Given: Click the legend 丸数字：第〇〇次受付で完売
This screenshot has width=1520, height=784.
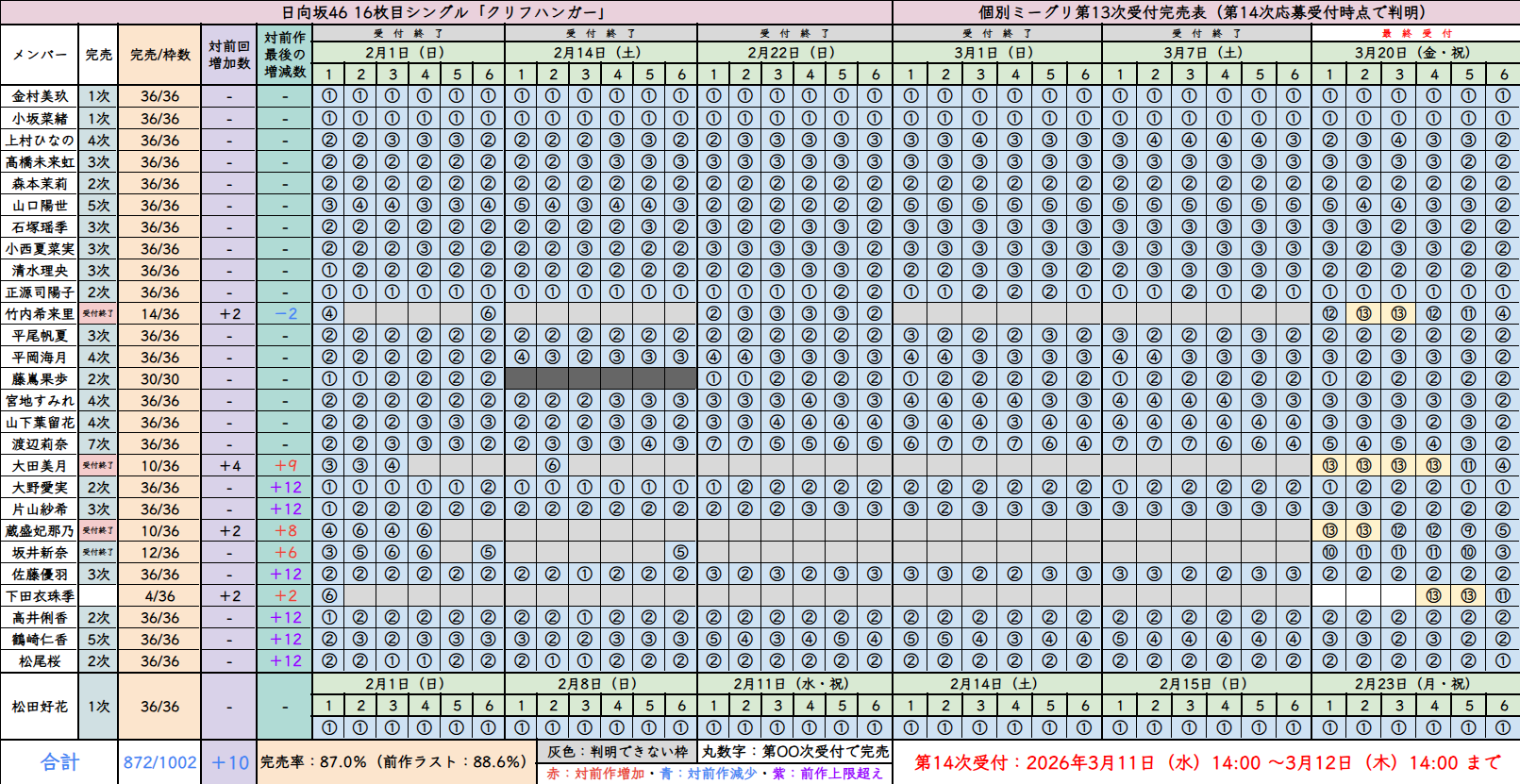Looking at the screenshot, I should click(x=795, y=752).
